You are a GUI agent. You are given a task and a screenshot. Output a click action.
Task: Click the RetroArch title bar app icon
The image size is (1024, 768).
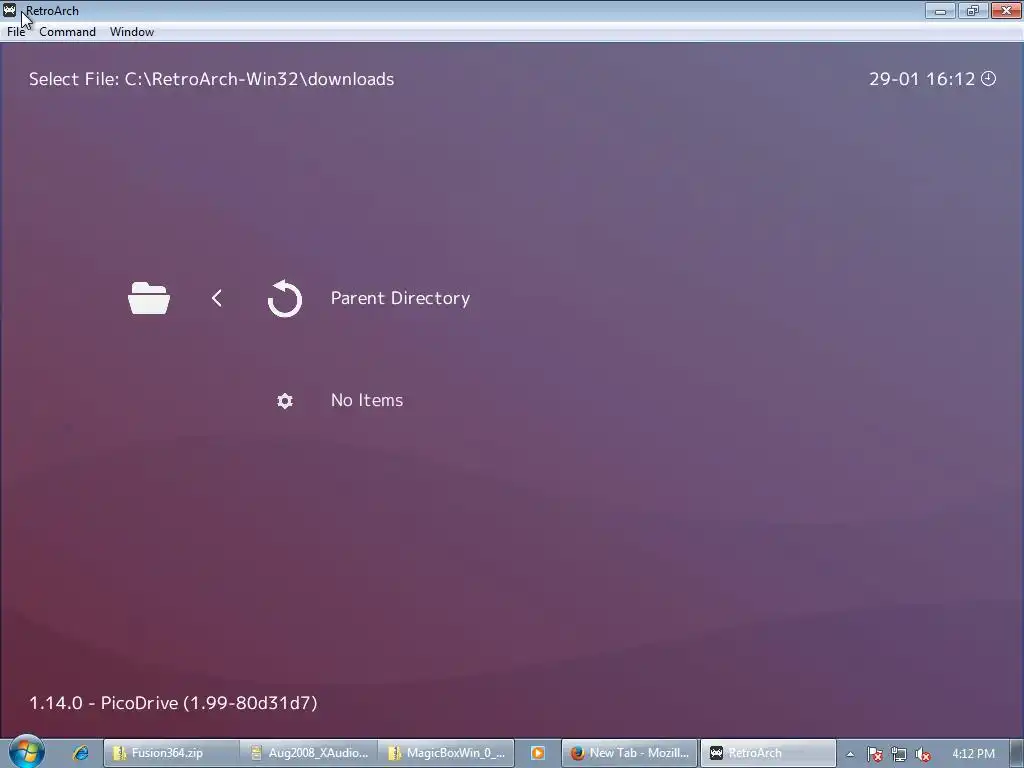[9, 10]
